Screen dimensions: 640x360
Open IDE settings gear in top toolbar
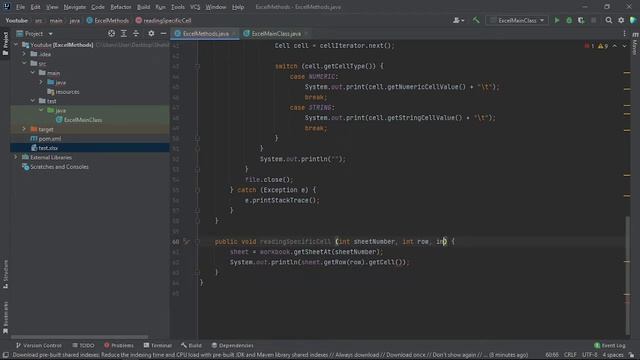[x=621, y=20]
